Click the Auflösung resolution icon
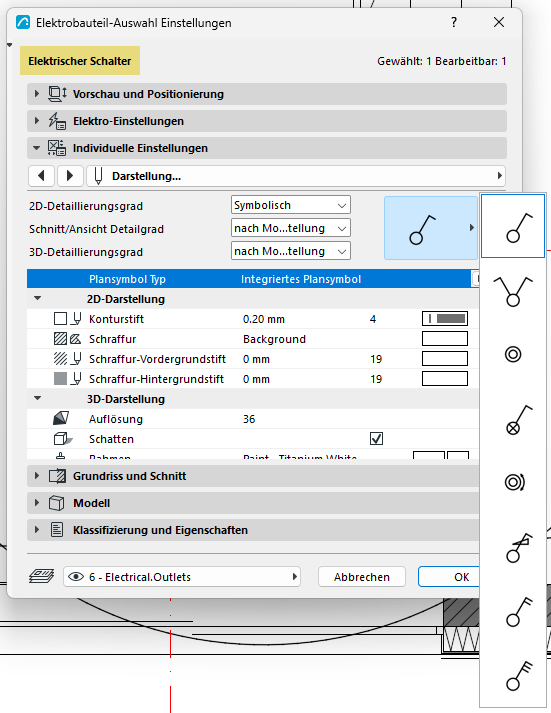551x713 pixels. [61, 418]
